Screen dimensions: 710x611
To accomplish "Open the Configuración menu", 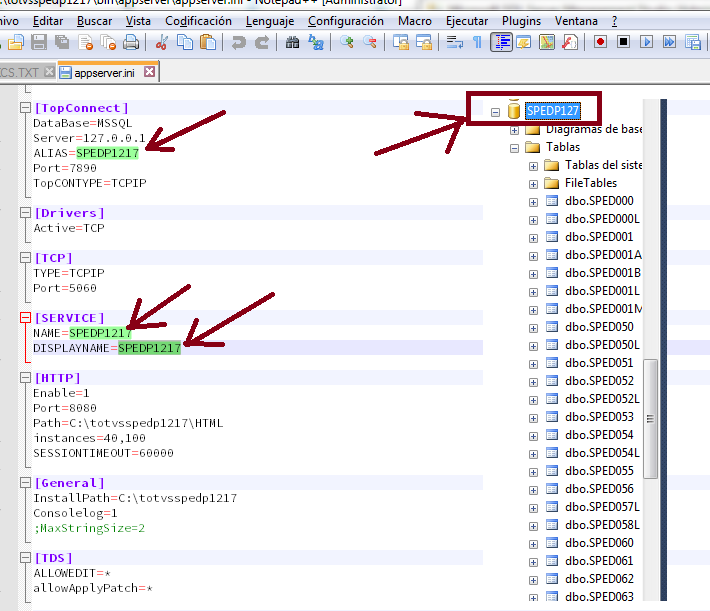I will pyautogui.click(x=345, y=21).
